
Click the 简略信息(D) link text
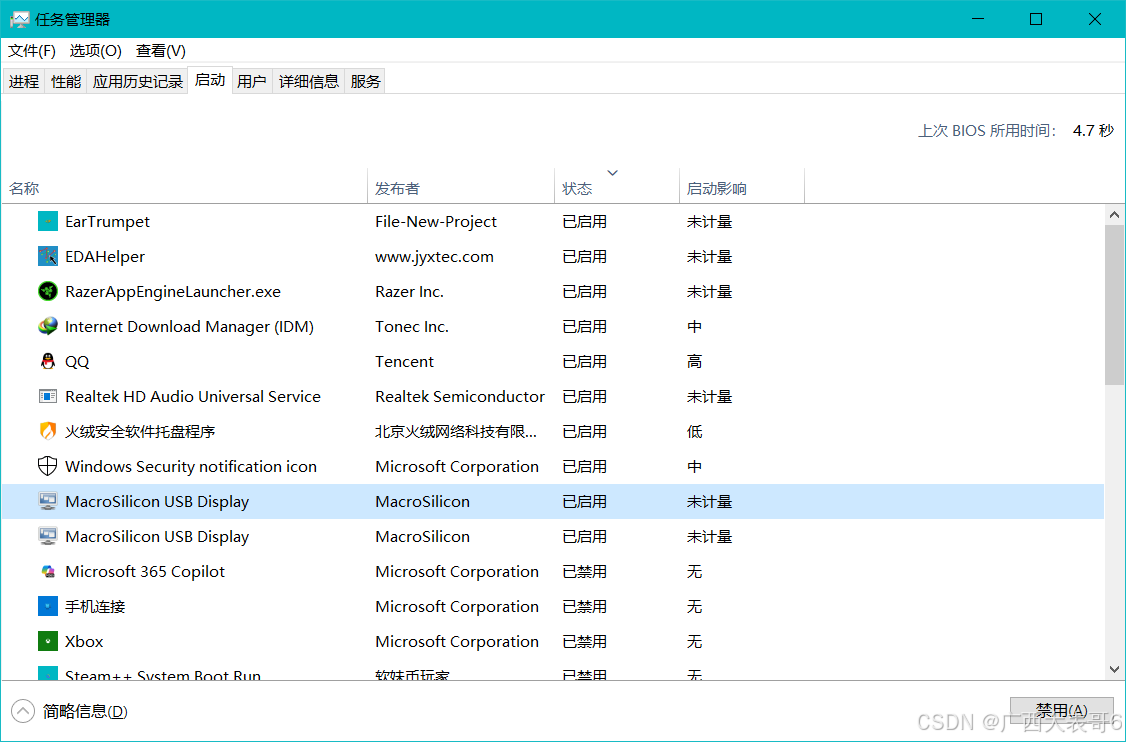[85, 711]
